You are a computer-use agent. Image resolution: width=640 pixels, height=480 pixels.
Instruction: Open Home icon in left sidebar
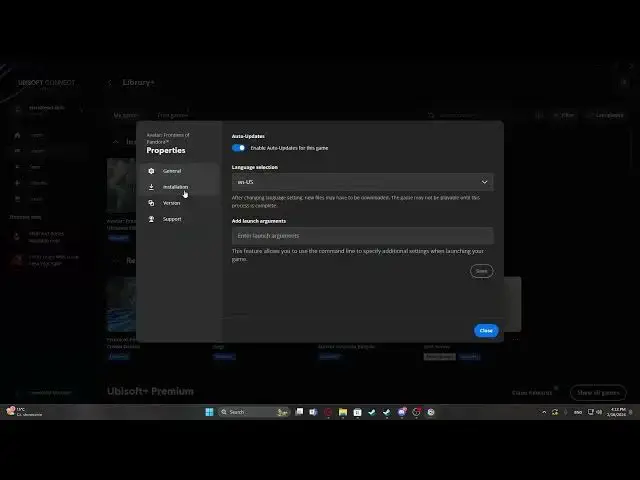(17, 135)
